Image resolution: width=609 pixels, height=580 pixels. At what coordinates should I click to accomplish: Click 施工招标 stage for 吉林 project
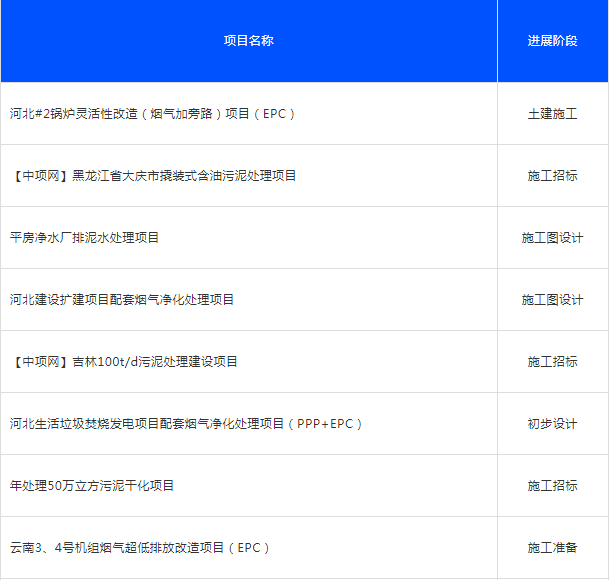coord(552,362)
